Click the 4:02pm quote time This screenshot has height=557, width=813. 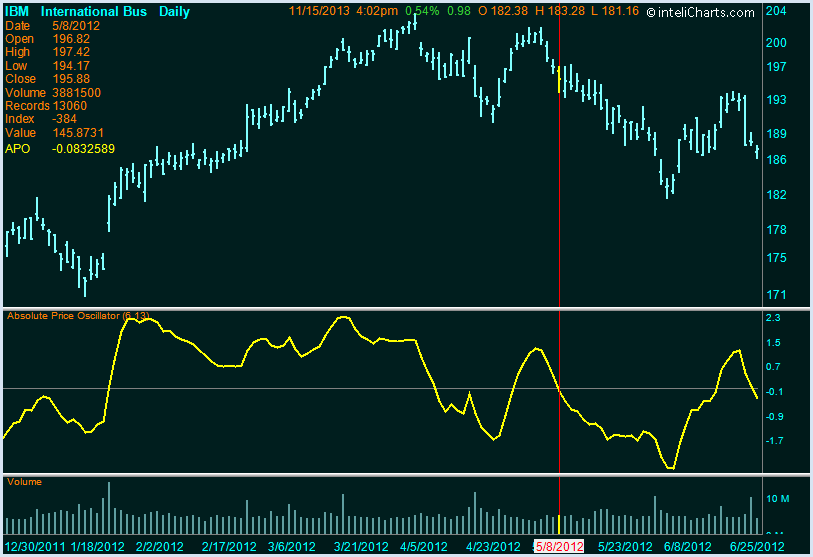click(377, 11)
